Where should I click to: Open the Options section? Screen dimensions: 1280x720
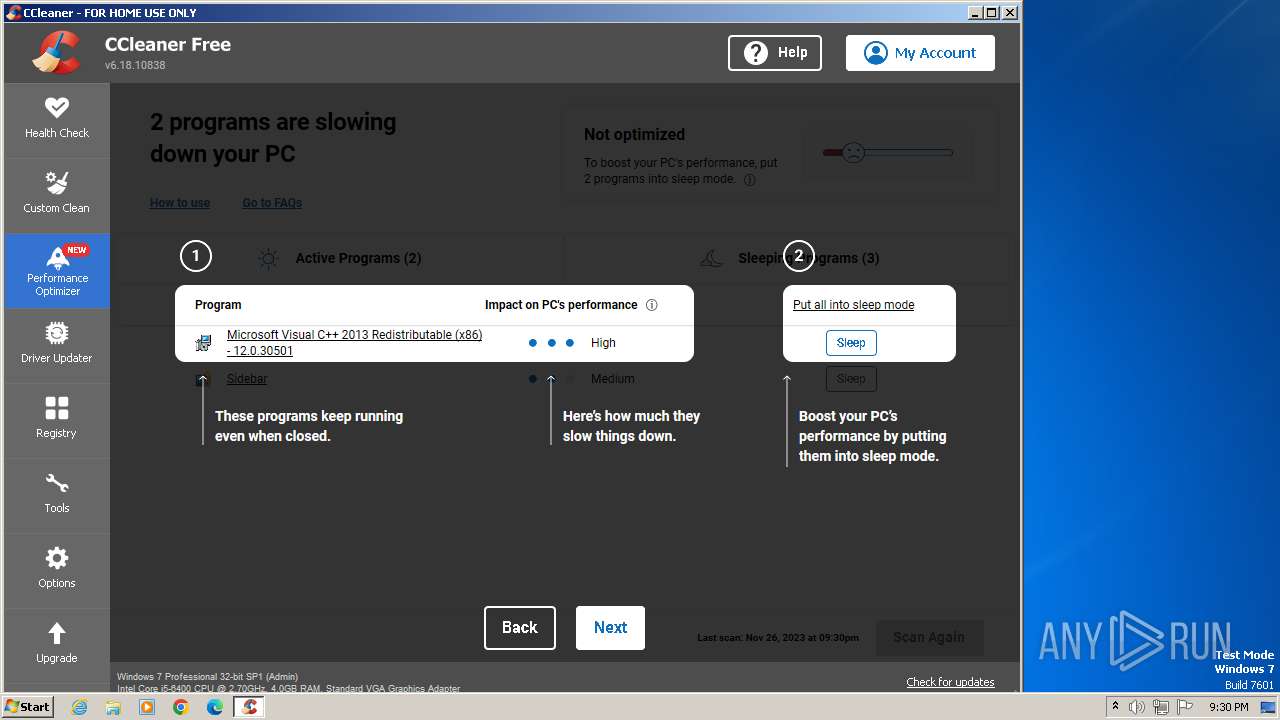57,570
